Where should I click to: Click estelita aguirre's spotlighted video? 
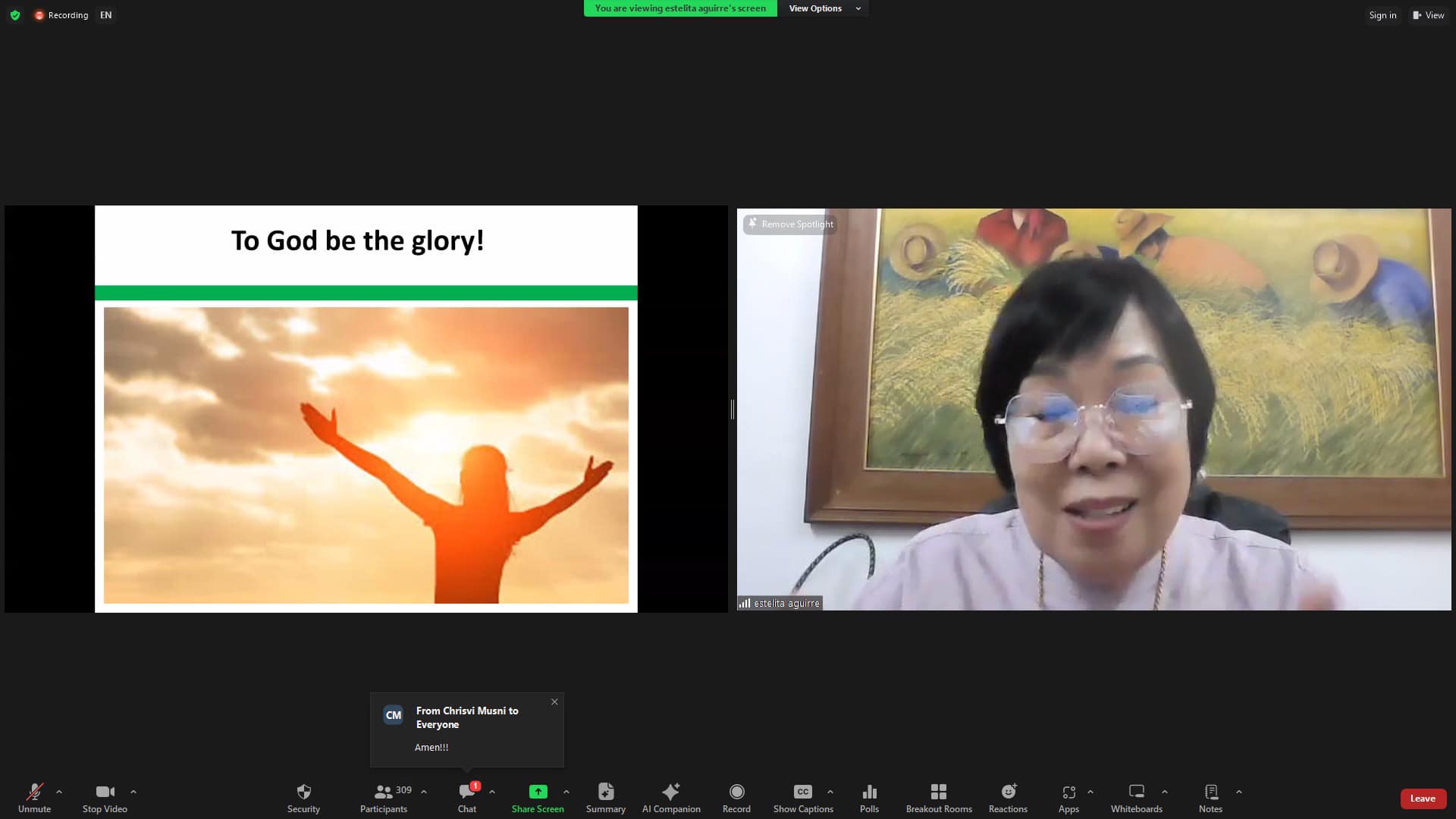1094,409
